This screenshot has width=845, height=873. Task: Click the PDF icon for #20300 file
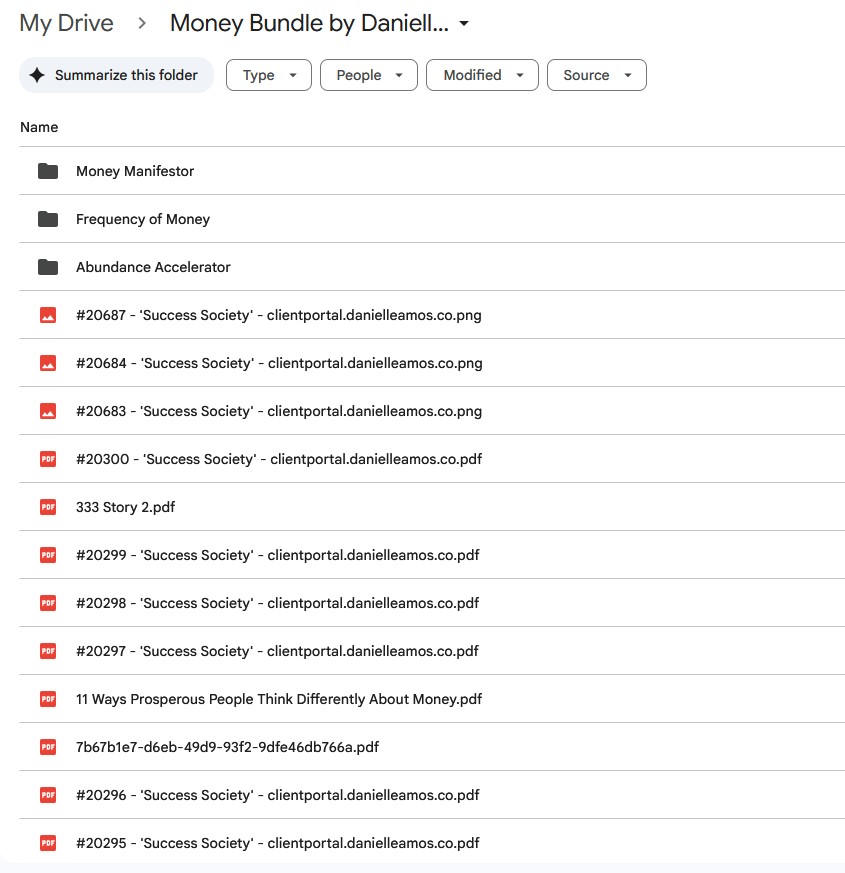(x=48, y=459)
